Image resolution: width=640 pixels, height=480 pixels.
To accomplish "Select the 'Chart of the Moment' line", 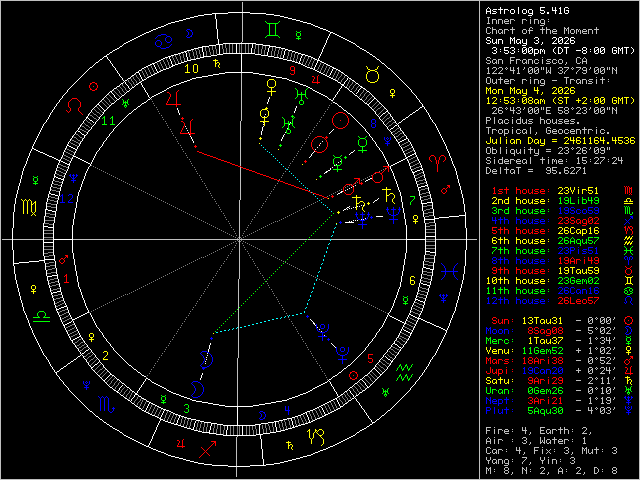I will pos(542,31).
